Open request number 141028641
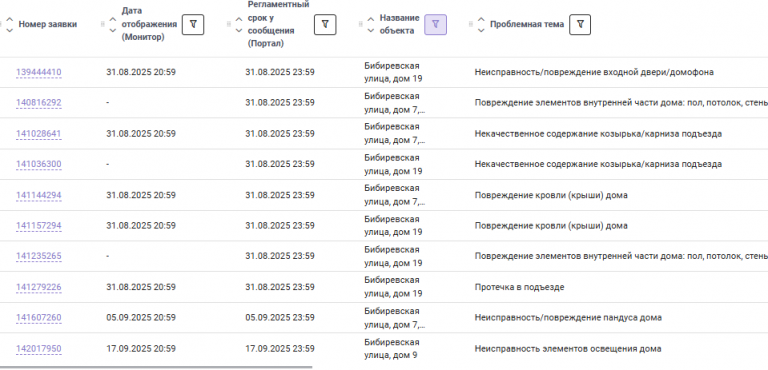This screenshot has height=370, width=768. pos(39,134)
